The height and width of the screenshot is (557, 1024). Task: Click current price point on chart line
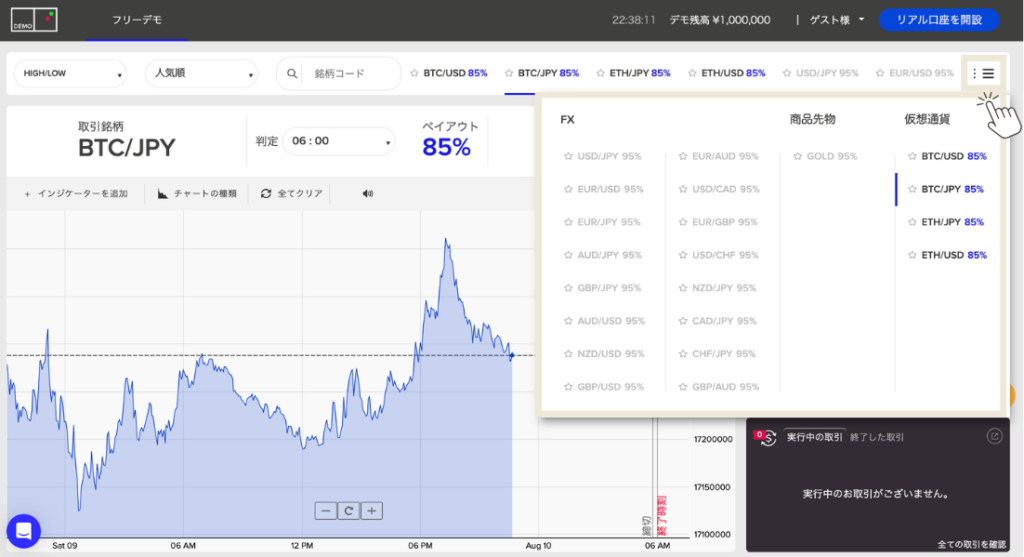pos(512,355)
